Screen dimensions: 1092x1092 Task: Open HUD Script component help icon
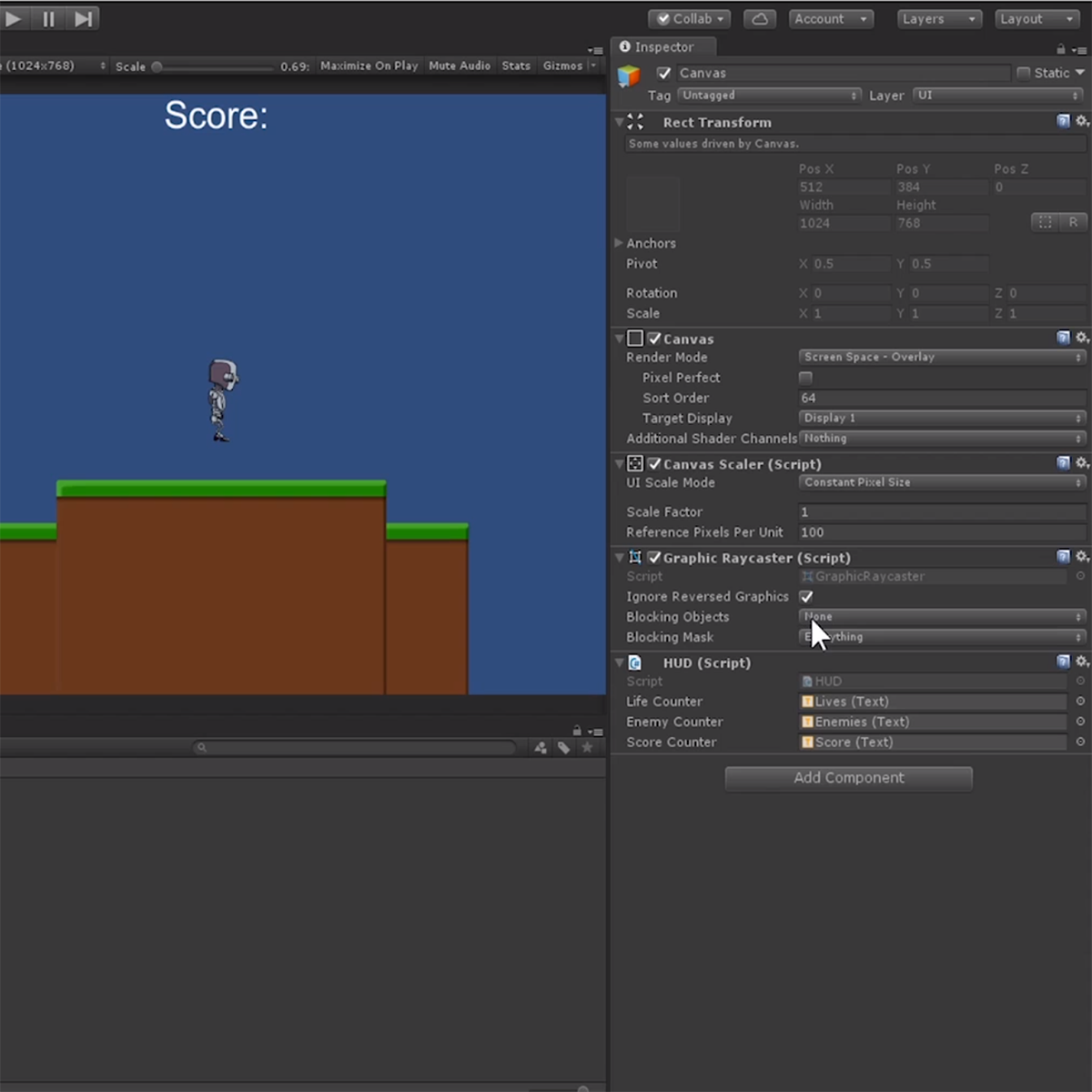click(x=1064, y=662)
